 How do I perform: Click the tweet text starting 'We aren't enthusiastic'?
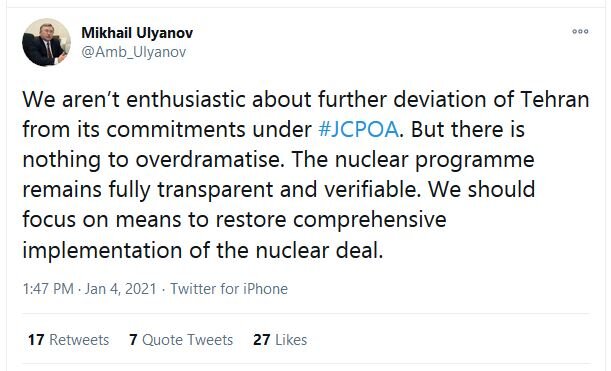click(306, 174)
